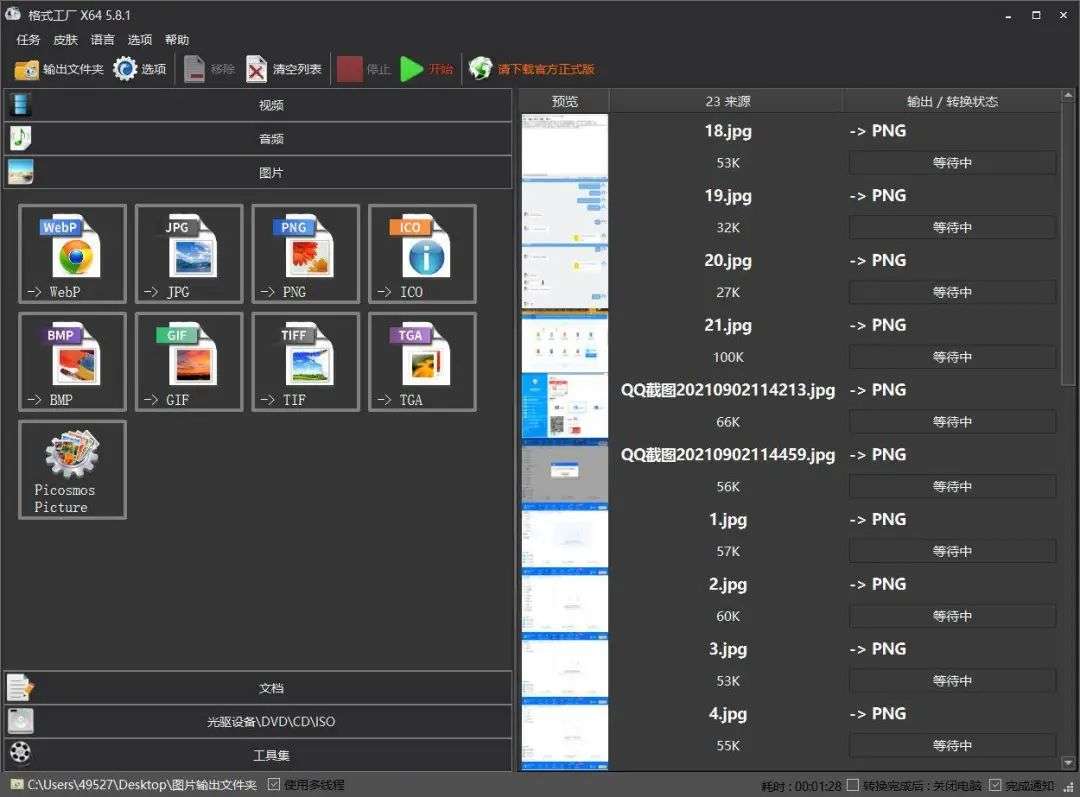Viewport: 1080px width, 797px height.
Task: Enable 转换完成后关闭电脑 checkbox
Action: point(853,786)
